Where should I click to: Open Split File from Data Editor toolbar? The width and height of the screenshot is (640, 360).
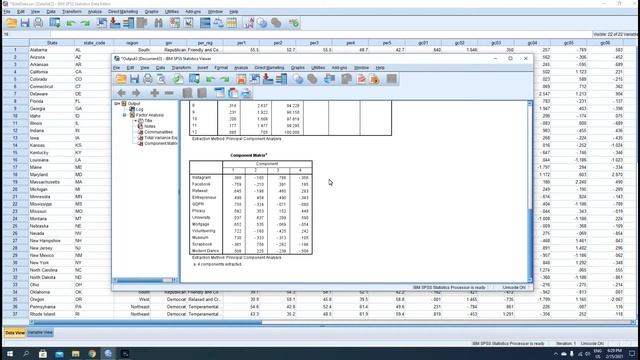[x=205, y=23]
